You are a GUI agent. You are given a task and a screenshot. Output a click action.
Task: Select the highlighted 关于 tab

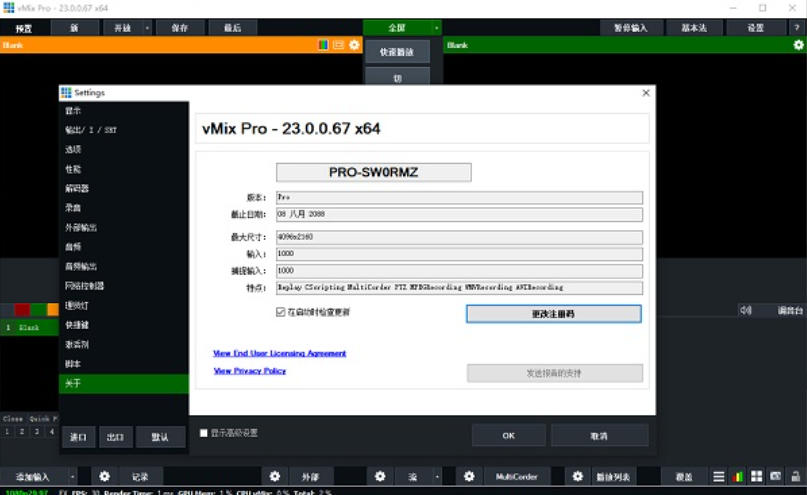pos(124,384)
